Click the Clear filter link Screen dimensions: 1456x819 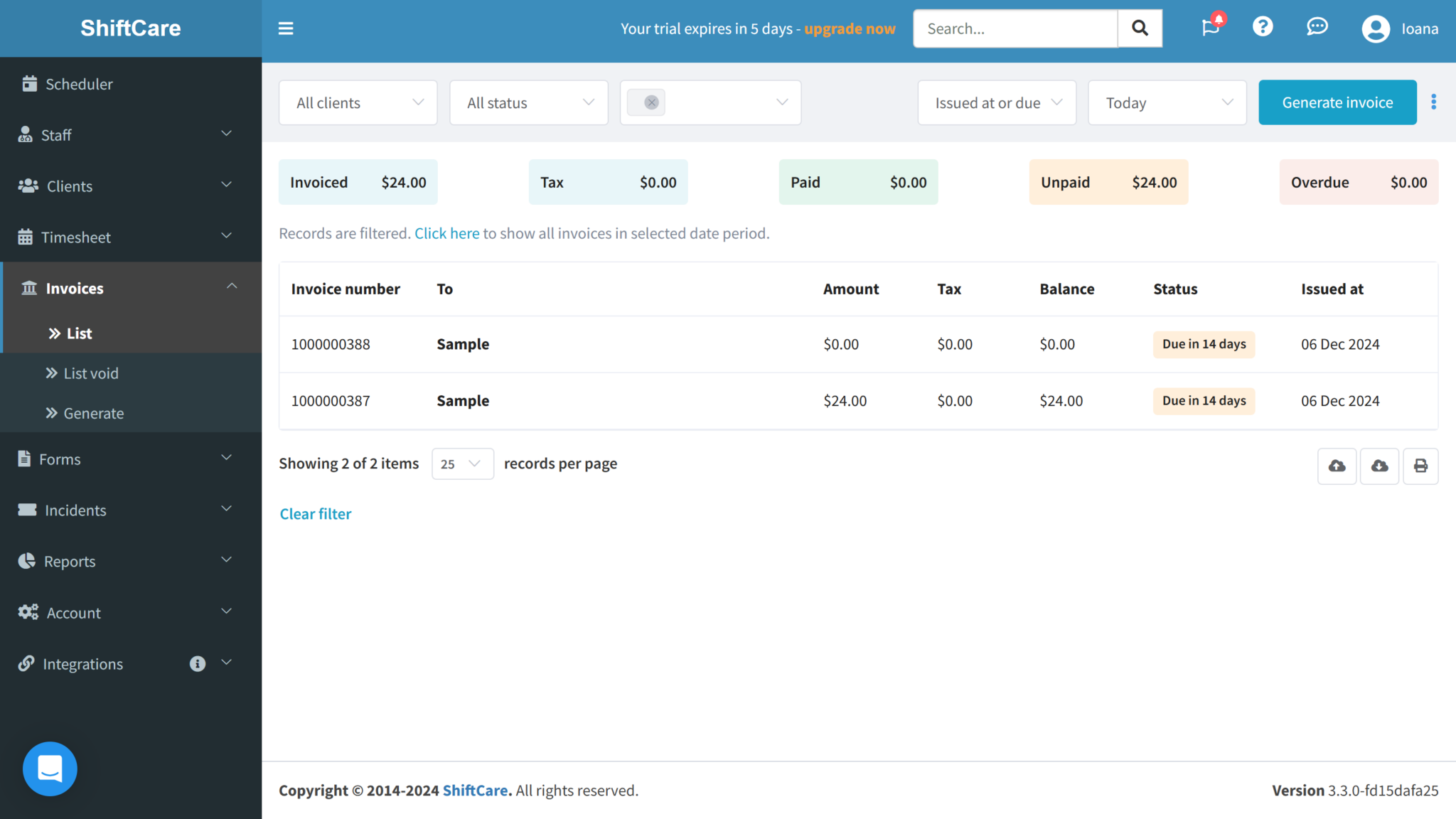[316, 513]
